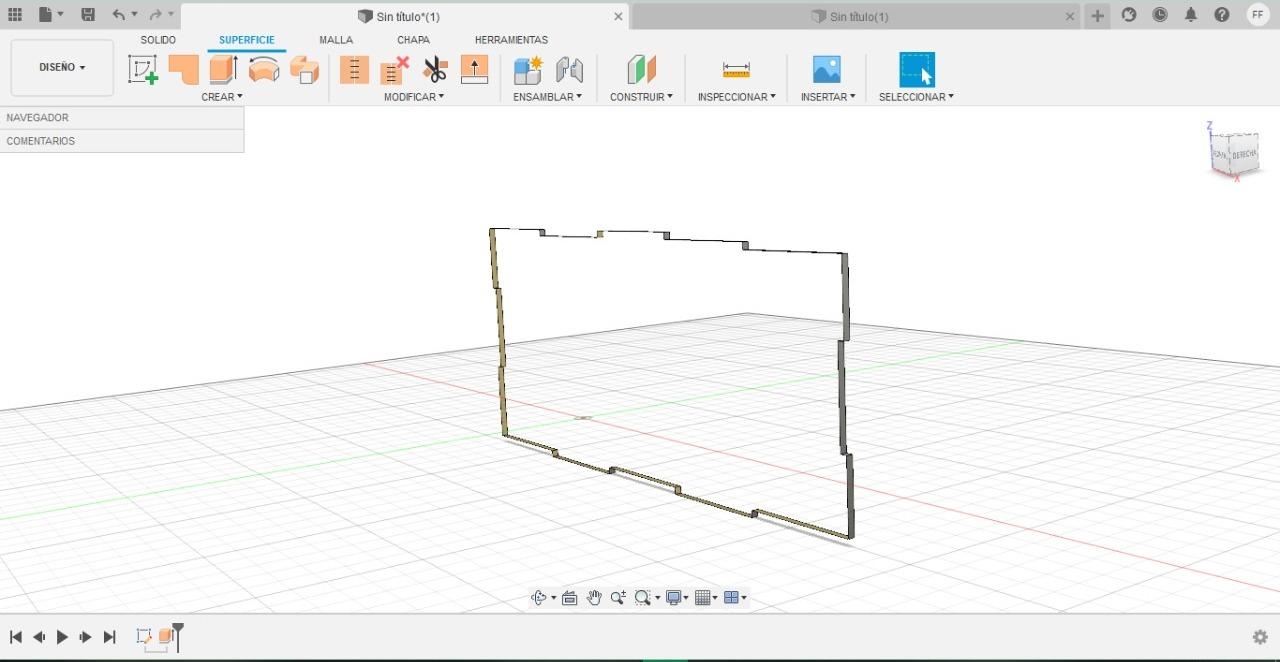The height and width of the screenshot is (662, 1280).
Task: Expand the ENSAMBLAR menu
Action: click(547, 97)
